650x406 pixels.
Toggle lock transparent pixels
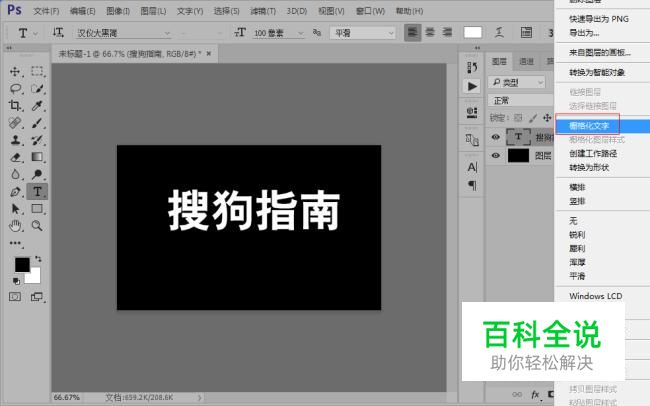[518, 118]
